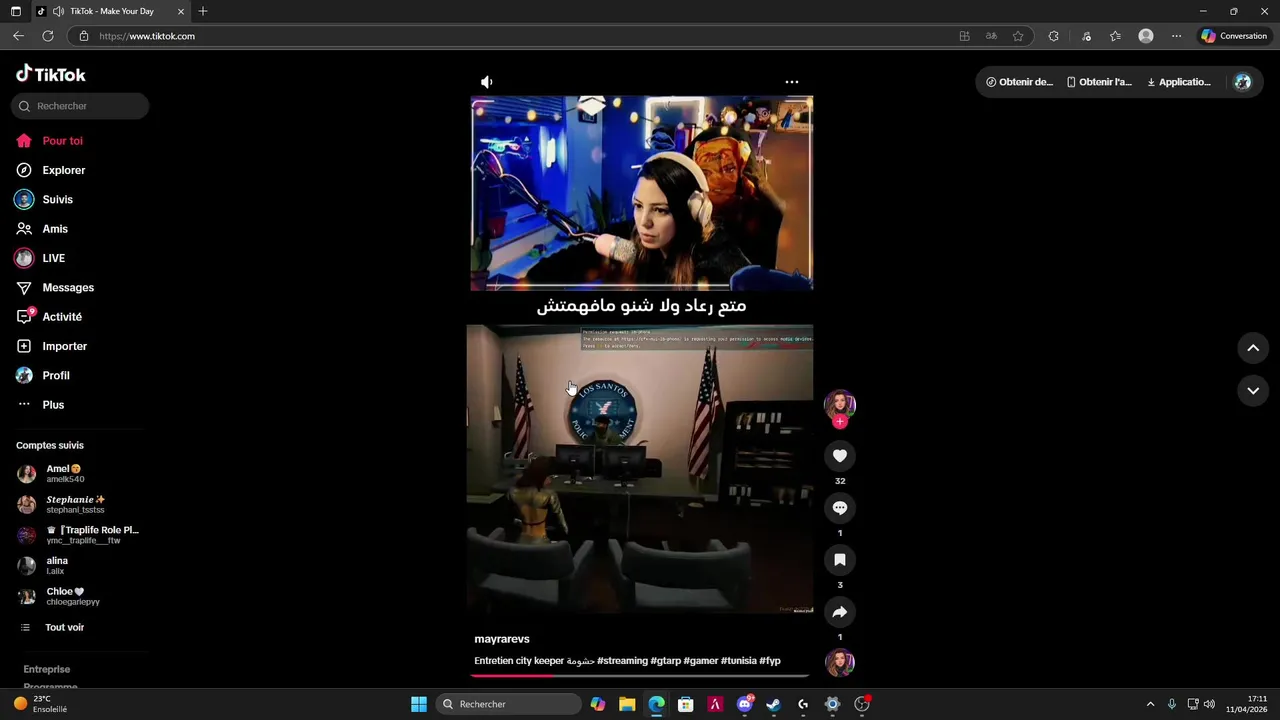Open the Edge apps icon in the address bar
Screen dimensions: 1280x720
[964, 36]
